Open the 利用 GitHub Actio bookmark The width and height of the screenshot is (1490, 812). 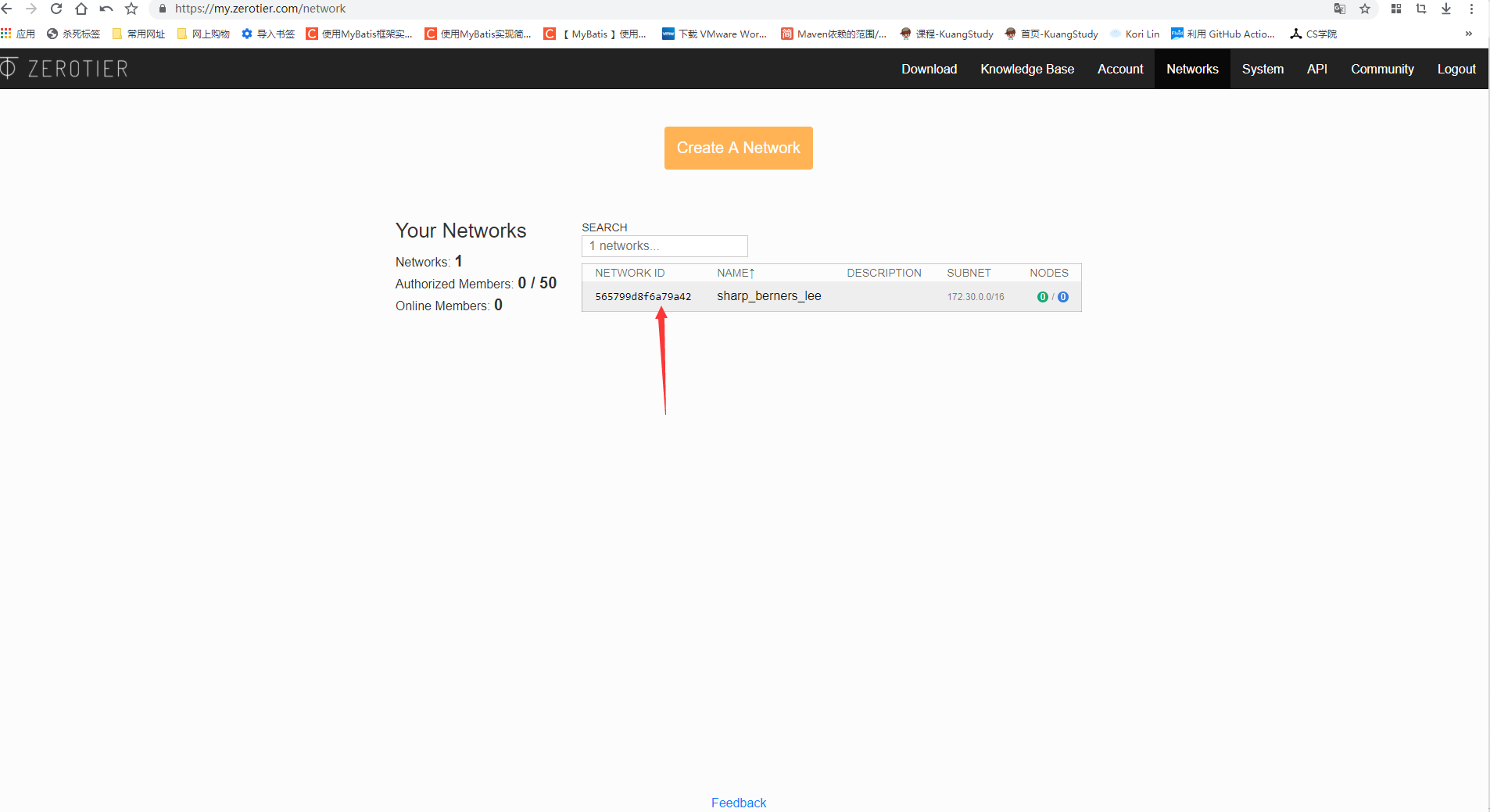[1223, 34]
